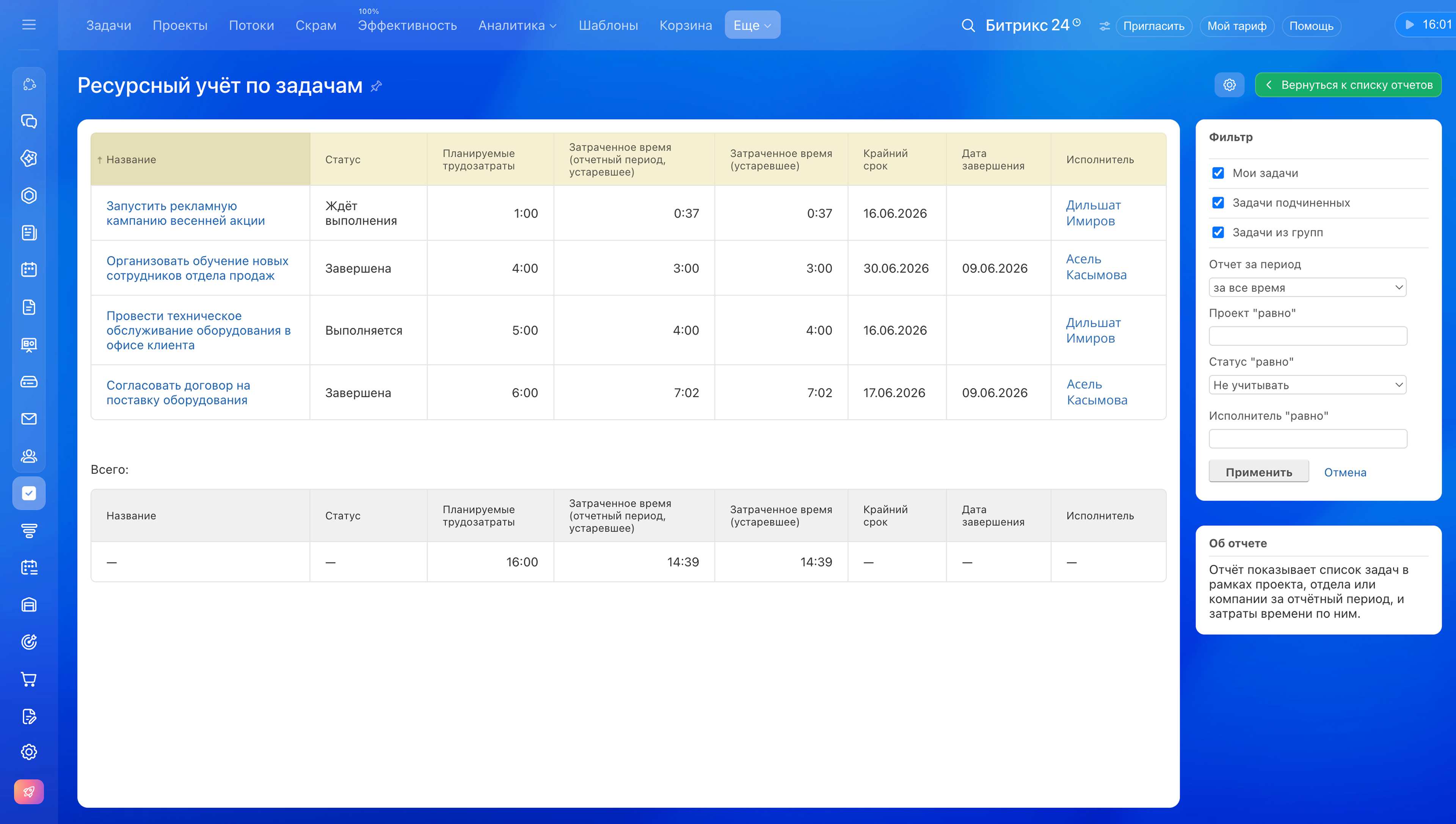
Task: Click the hexagon sidebar icon
Action: point(29,196)
